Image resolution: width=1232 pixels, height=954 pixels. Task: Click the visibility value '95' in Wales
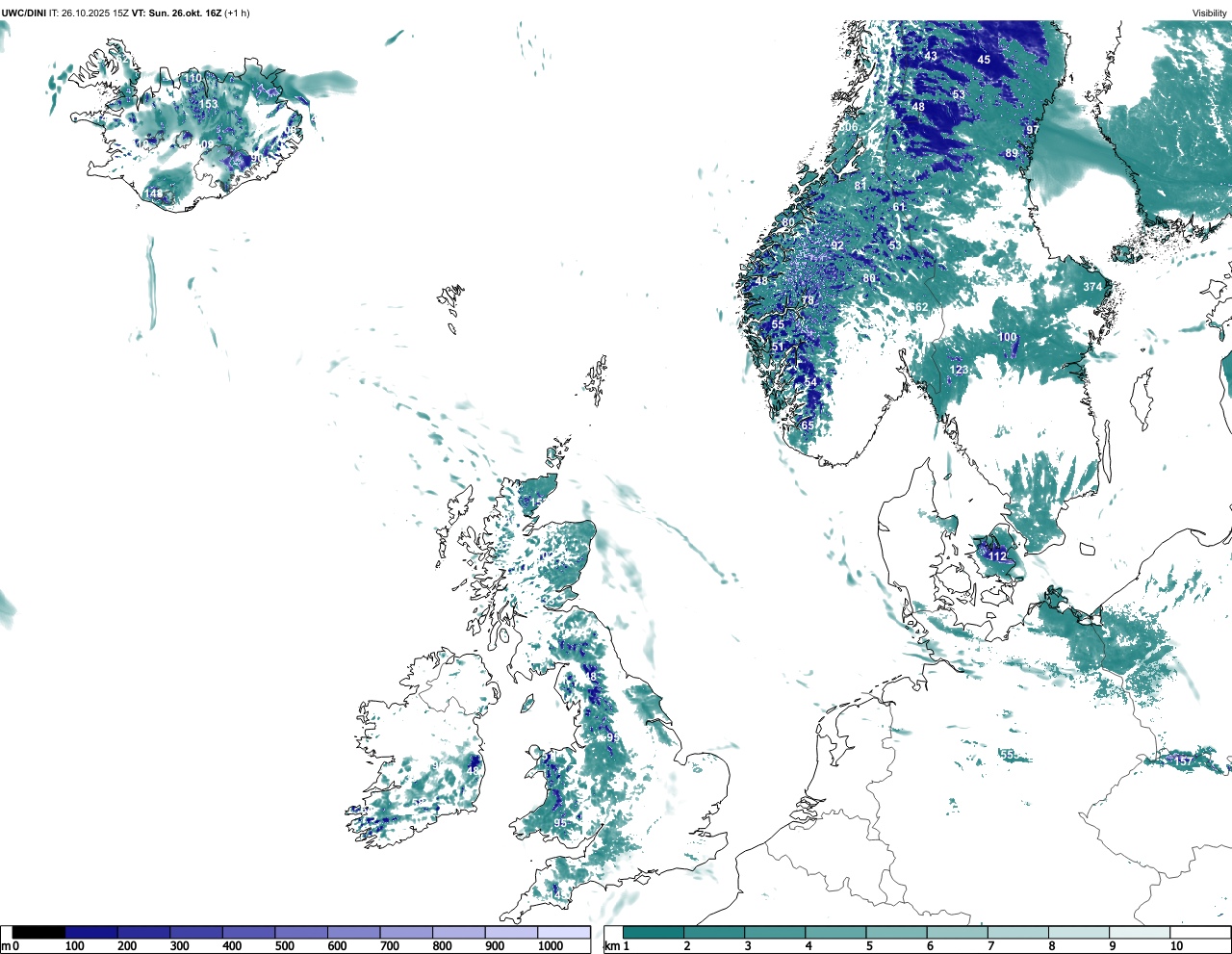point(560,823)
